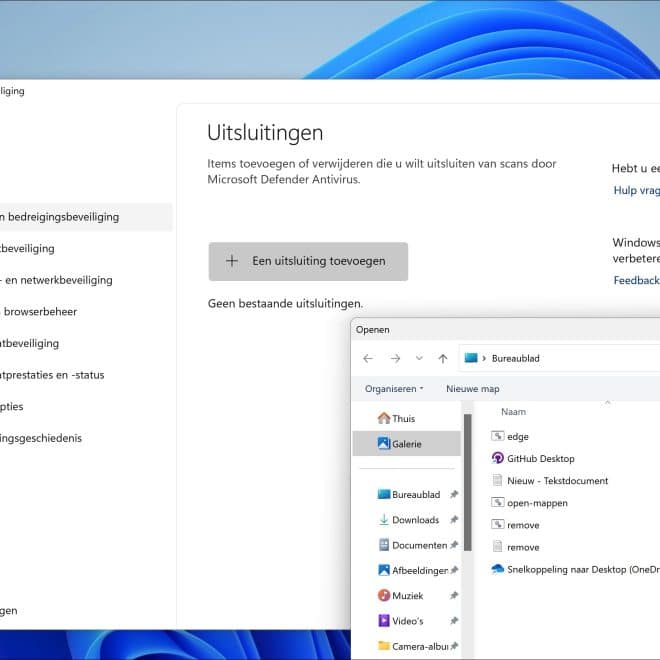Click the pin icon next to Video's
Image resolution: width=660 pixels, height=660 pixels.
click(454, 621)
